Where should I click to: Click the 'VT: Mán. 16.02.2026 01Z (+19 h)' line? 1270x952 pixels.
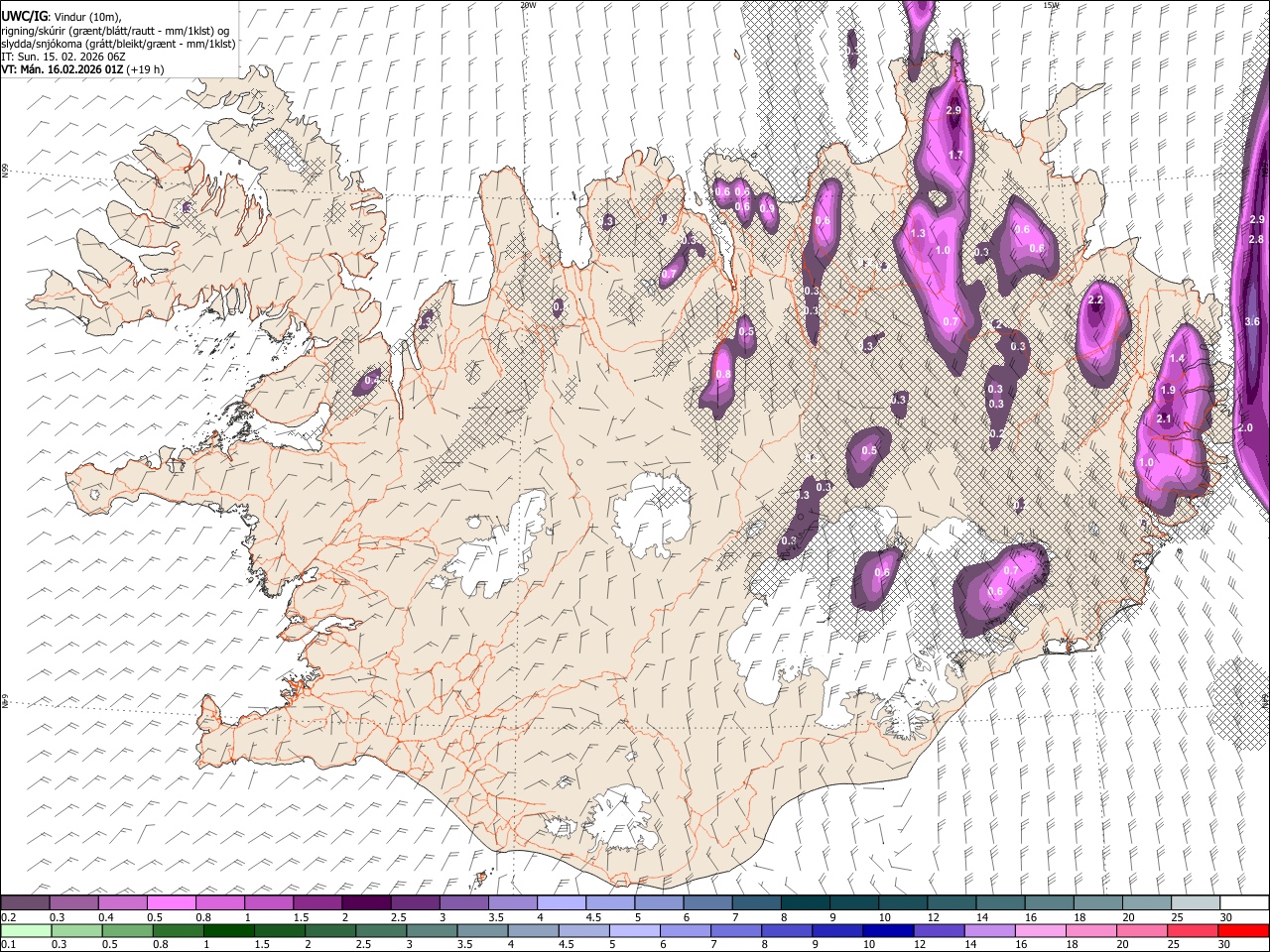[83, 69]
